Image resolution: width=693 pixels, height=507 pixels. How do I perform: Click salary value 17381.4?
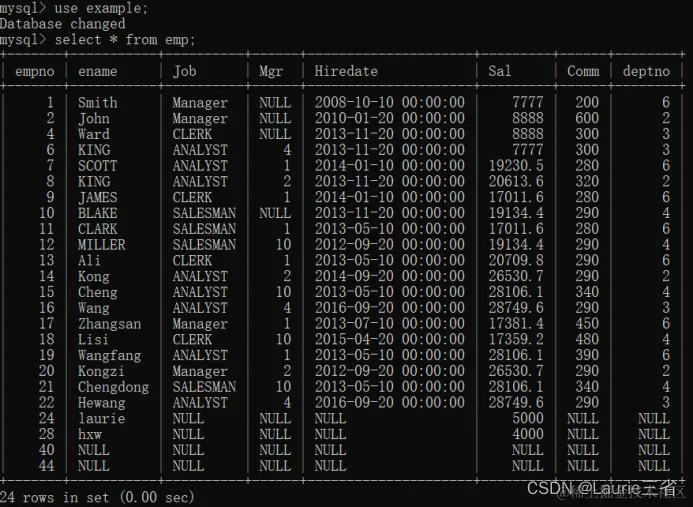tap(516, 324)
